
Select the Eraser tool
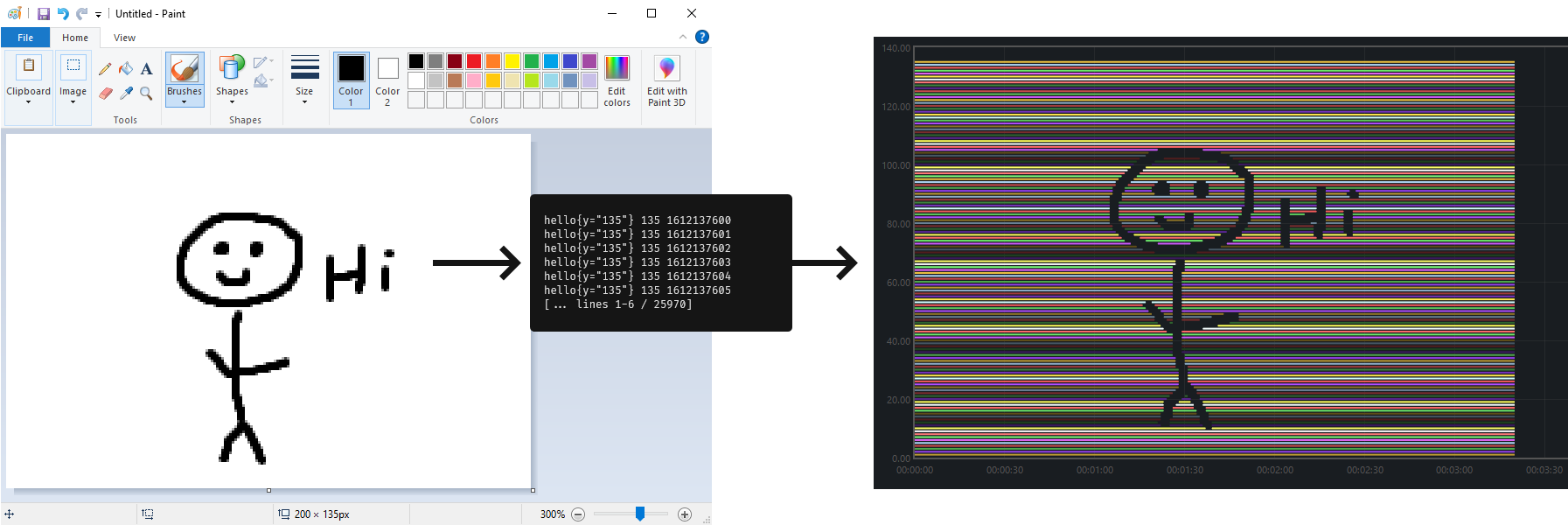[x=105, y=93]
